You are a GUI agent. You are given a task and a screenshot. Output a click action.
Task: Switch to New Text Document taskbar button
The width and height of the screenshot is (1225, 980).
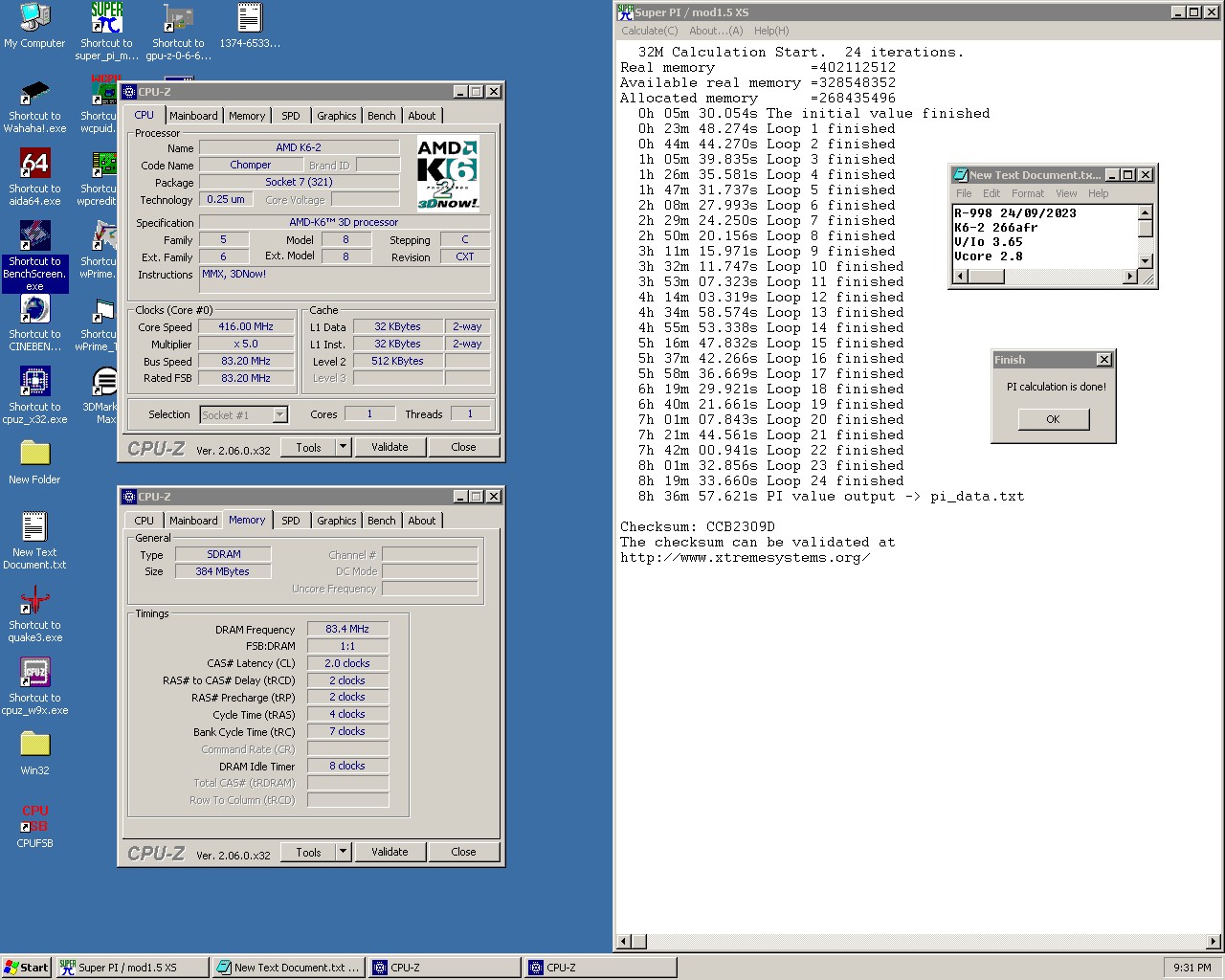click(288, 968)
